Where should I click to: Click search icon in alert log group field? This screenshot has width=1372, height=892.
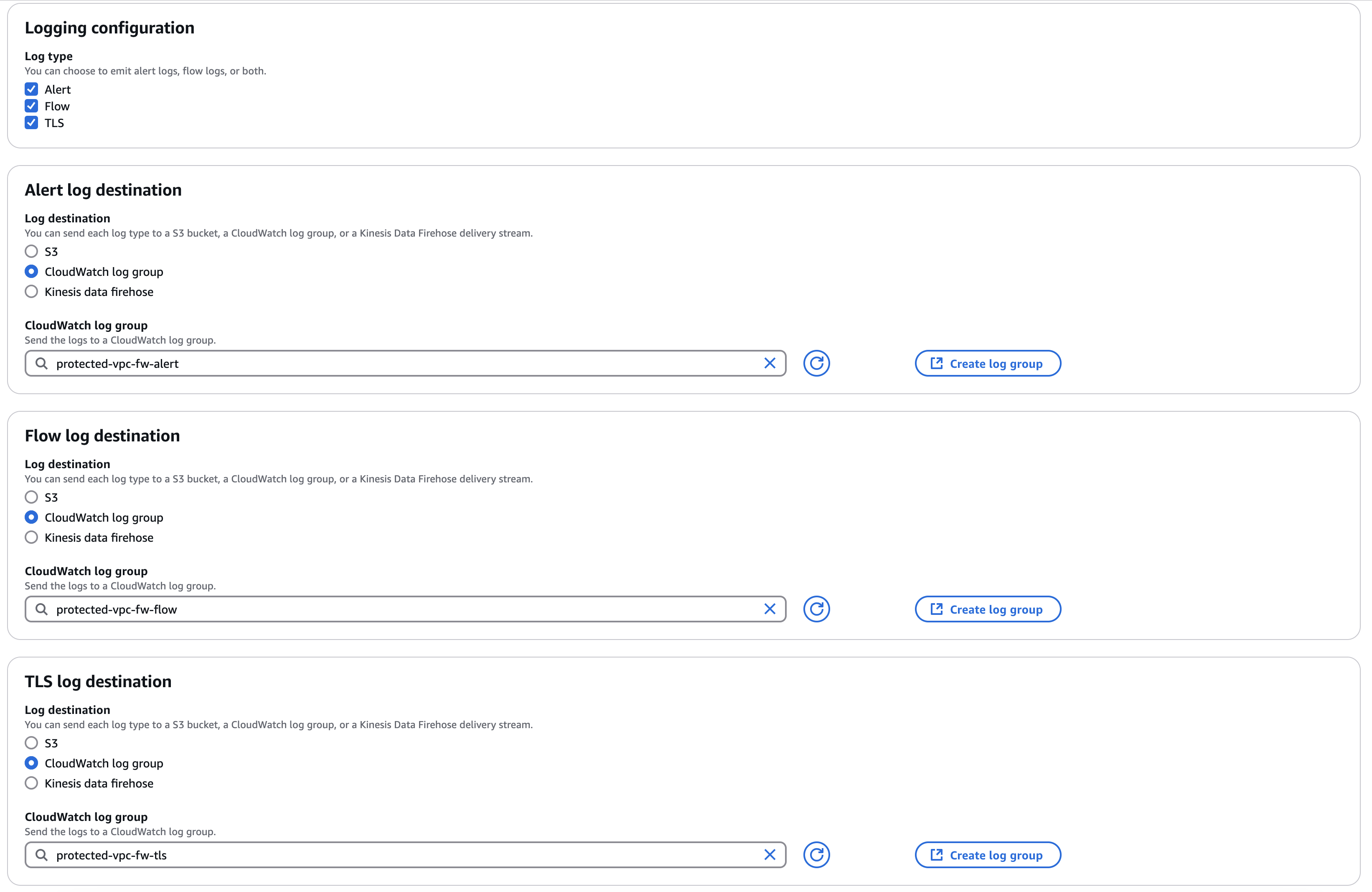[41, 363]
